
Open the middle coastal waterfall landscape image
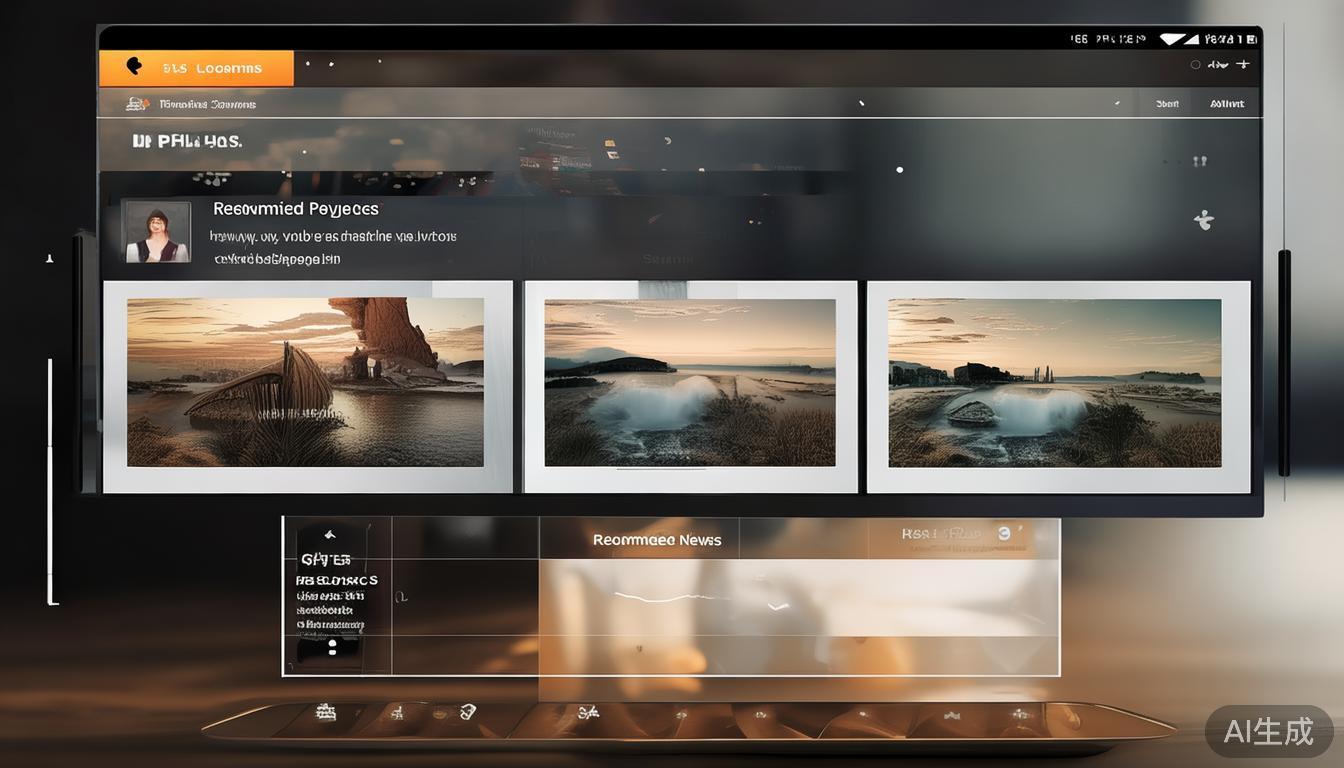coord(689,382)
